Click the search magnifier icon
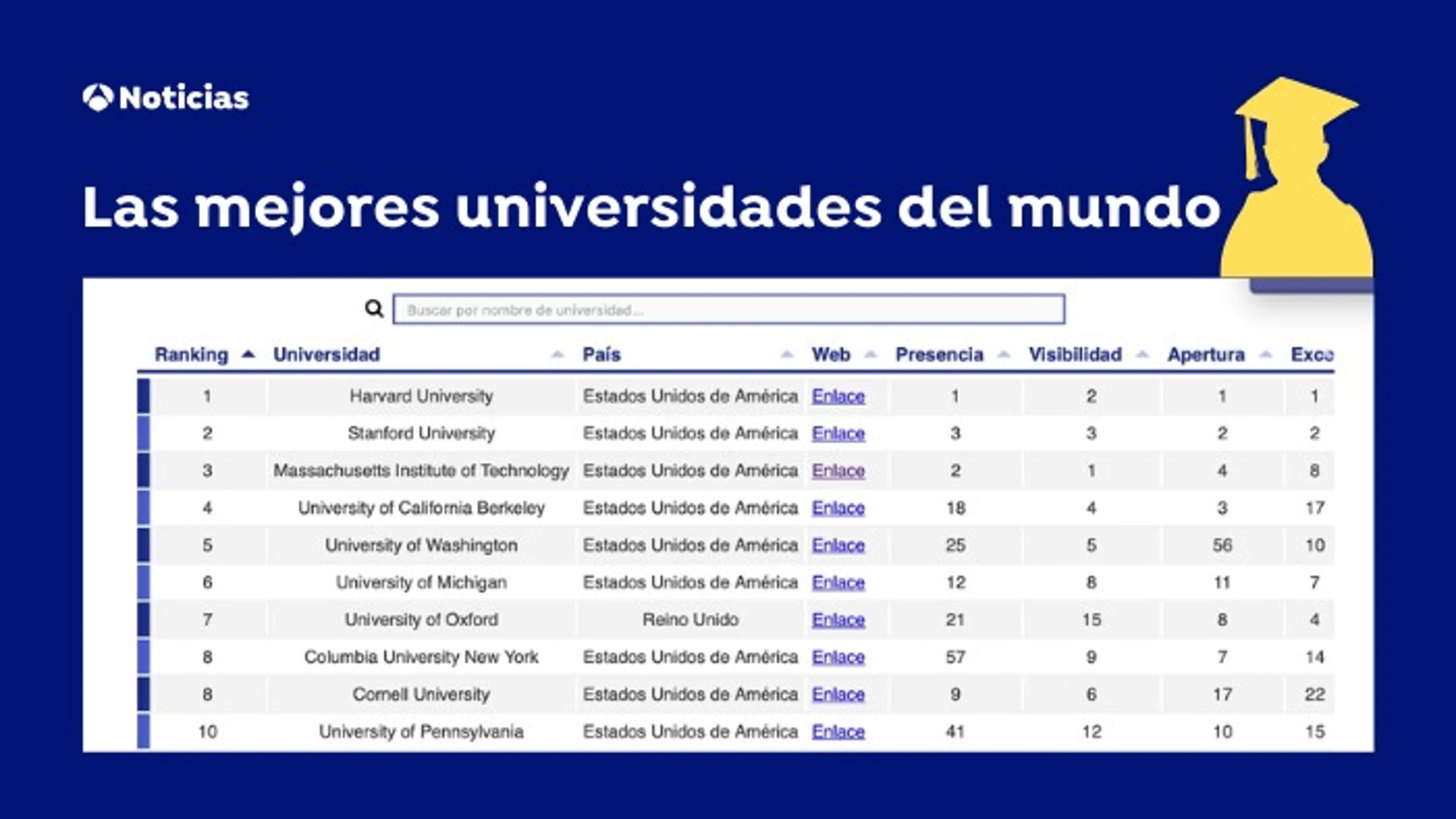Screen dimensions: 1456x819 coord(373,308)
